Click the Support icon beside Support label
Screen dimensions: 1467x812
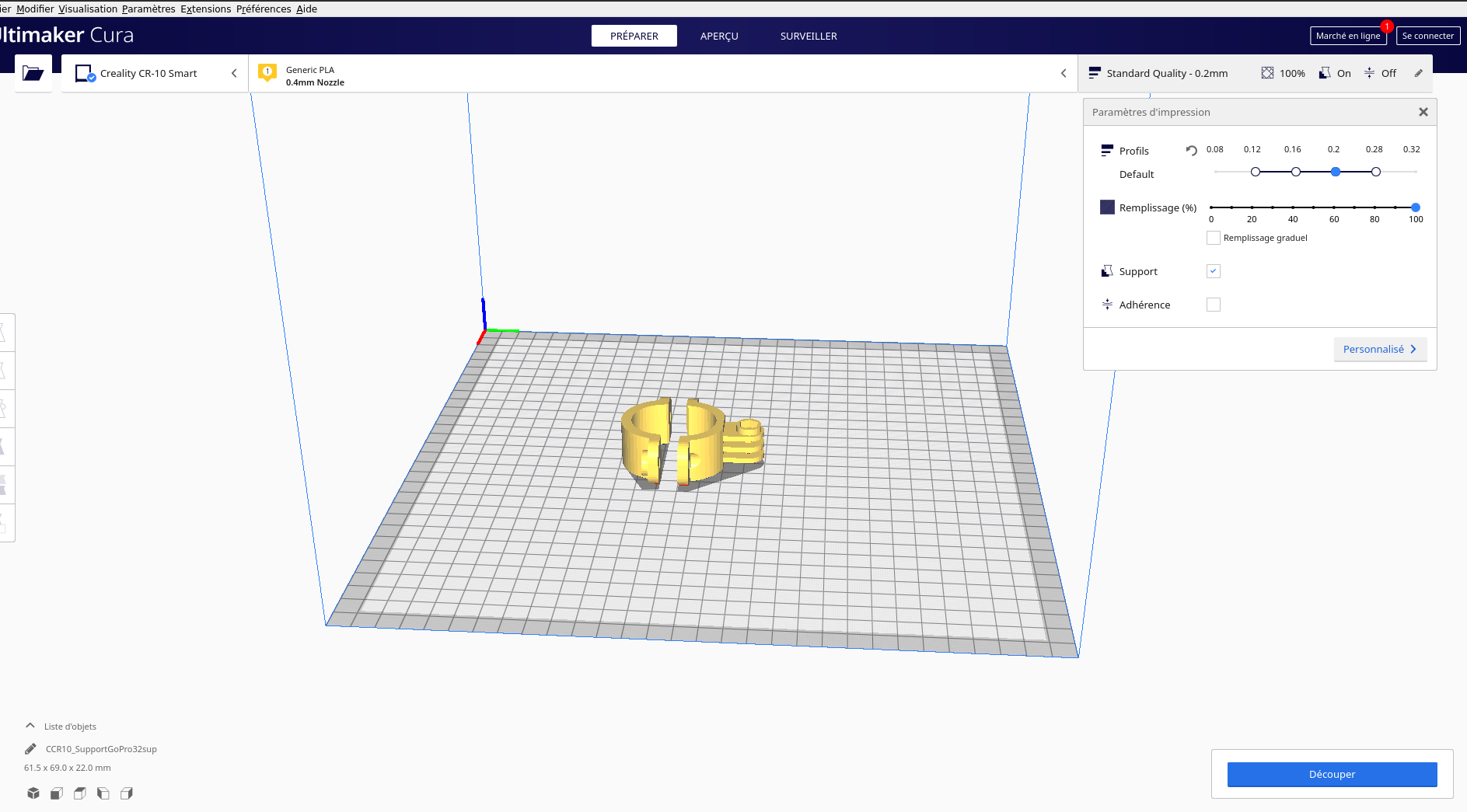click(x=1107, y=271)
